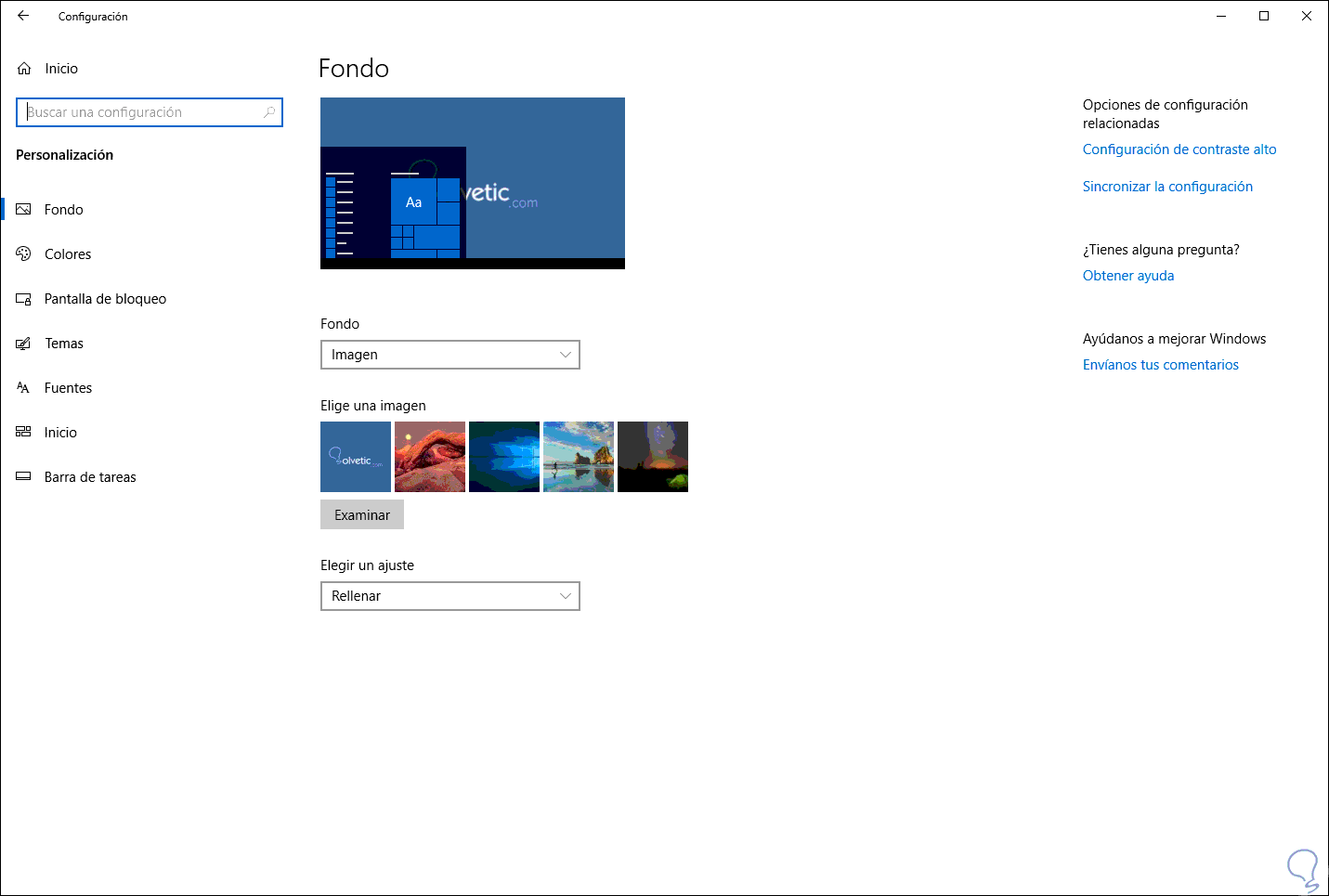Click the search magnifier icon

[269, 112]
